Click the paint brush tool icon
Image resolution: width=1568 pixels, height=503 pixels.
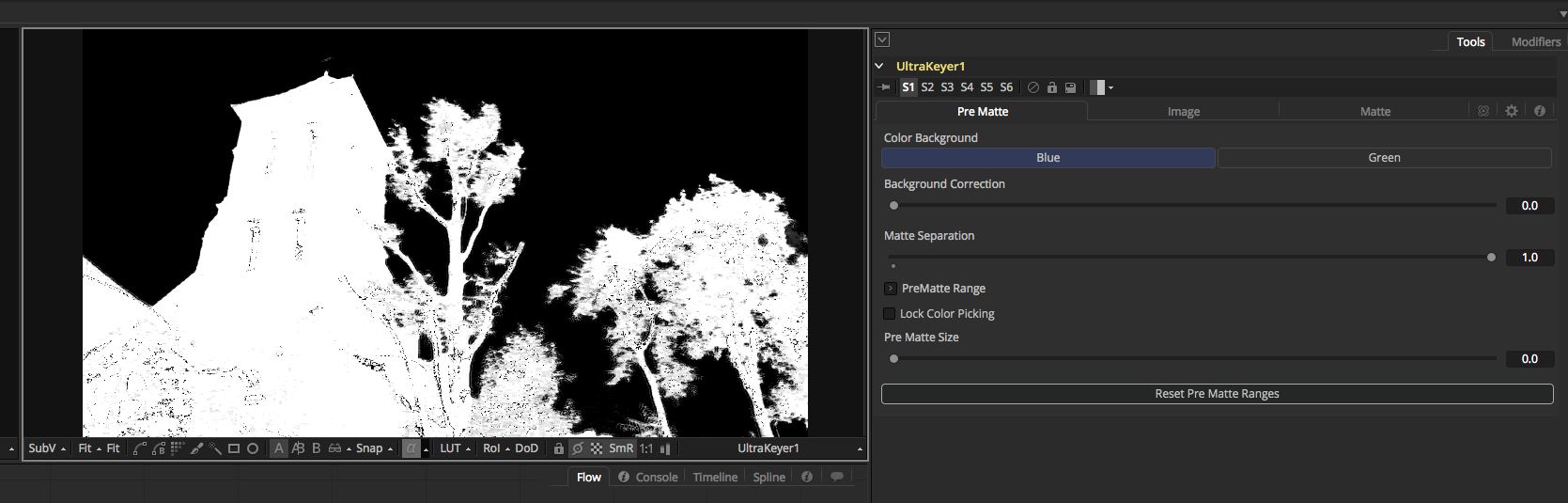coord(196,448)
